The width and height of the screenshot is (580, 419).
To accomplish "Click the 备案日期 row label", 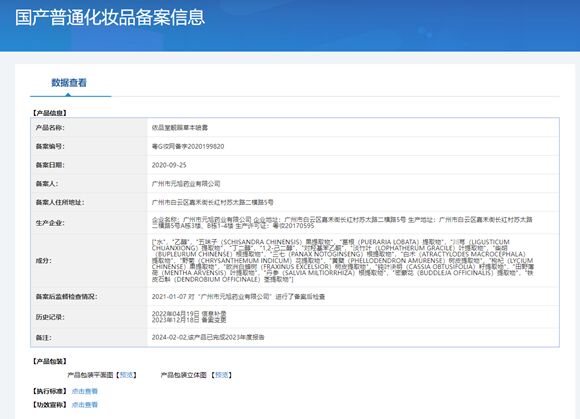I will [x=50, y=165].
